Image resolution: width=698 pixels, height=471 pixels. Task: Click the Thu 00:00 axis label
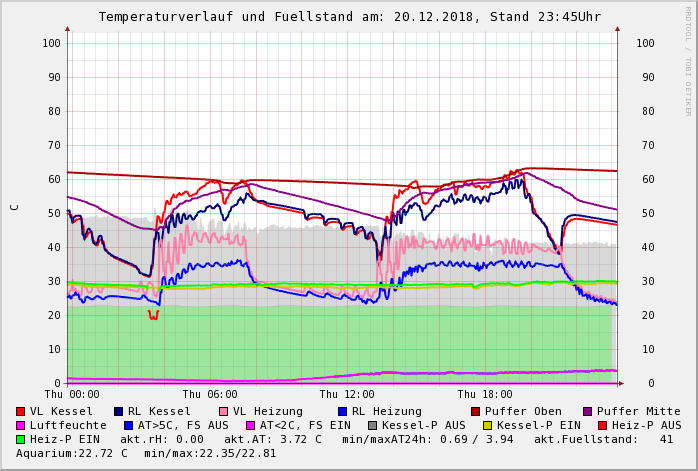tap(72, 395)
